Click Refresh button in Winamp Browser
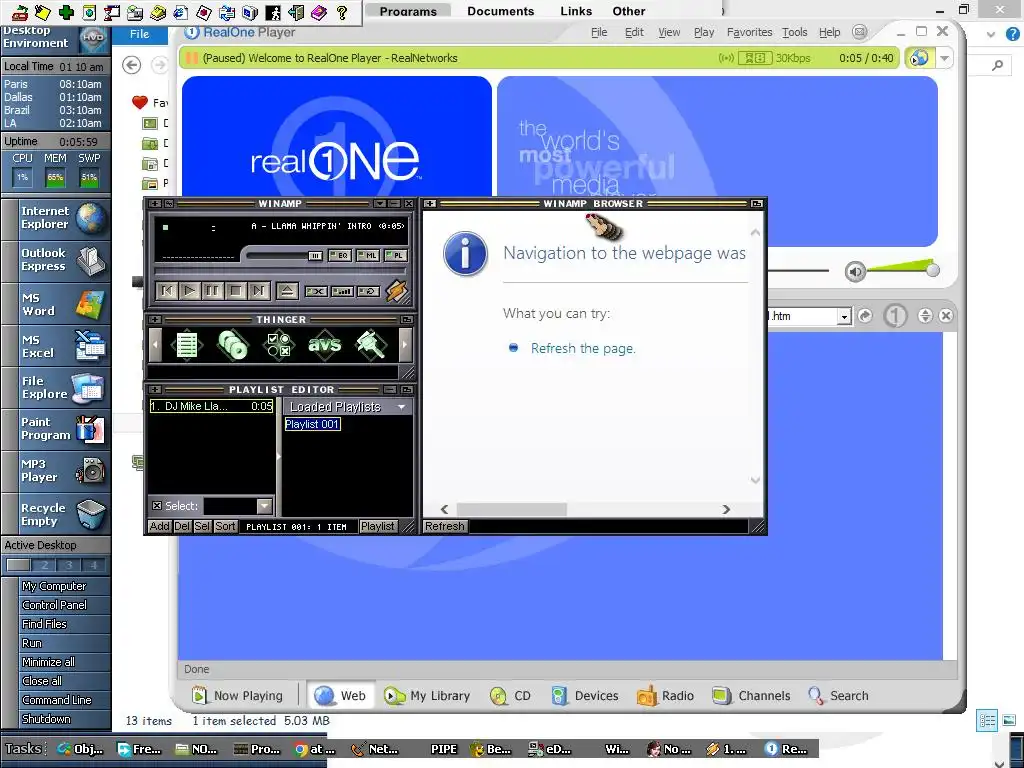Image resolution: width=1024 pixels, height=768 pixels. [445, 526]
